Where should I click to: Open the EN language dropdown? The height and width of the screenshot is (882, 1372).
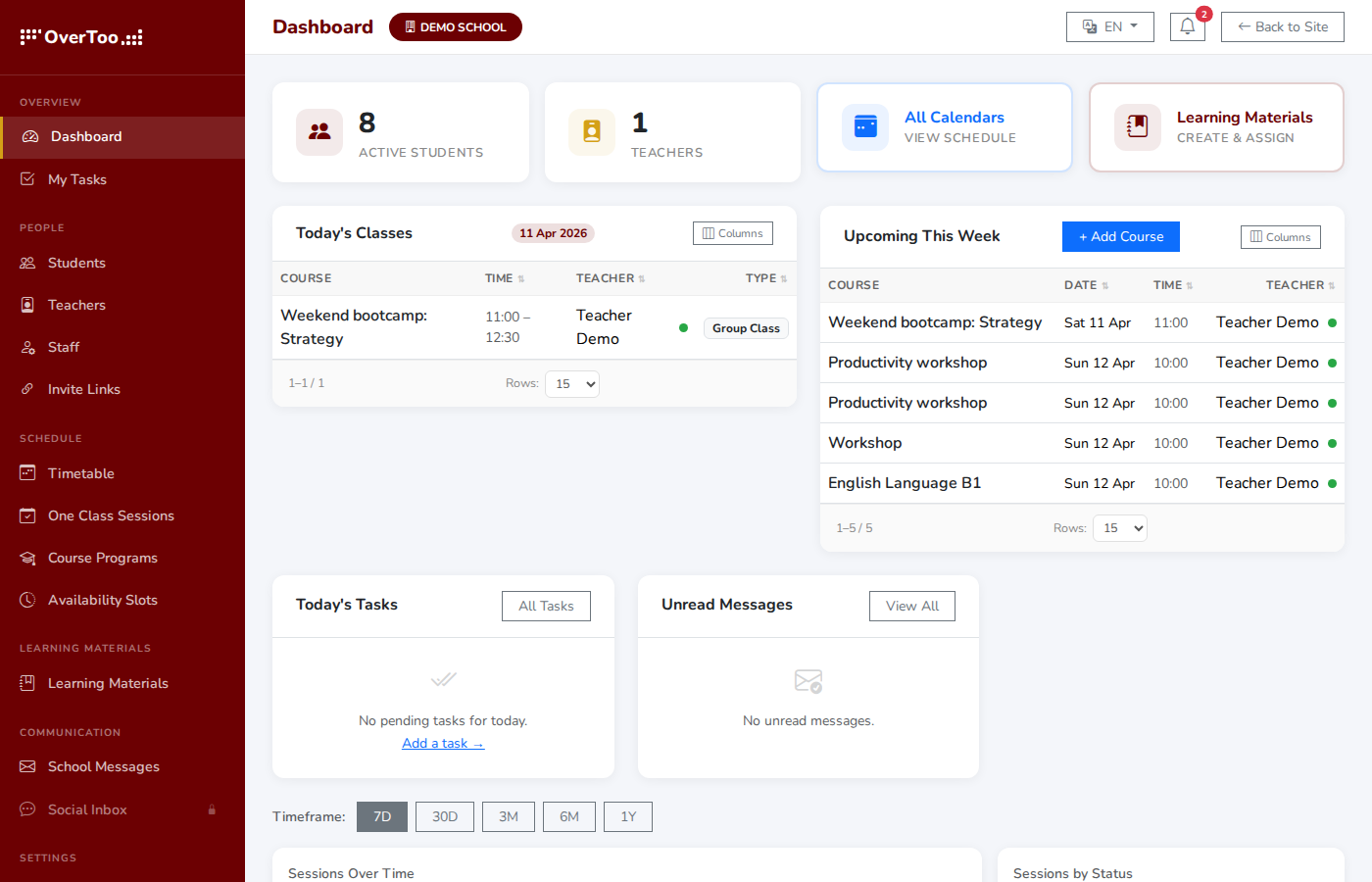click(x=1109, y=26)
